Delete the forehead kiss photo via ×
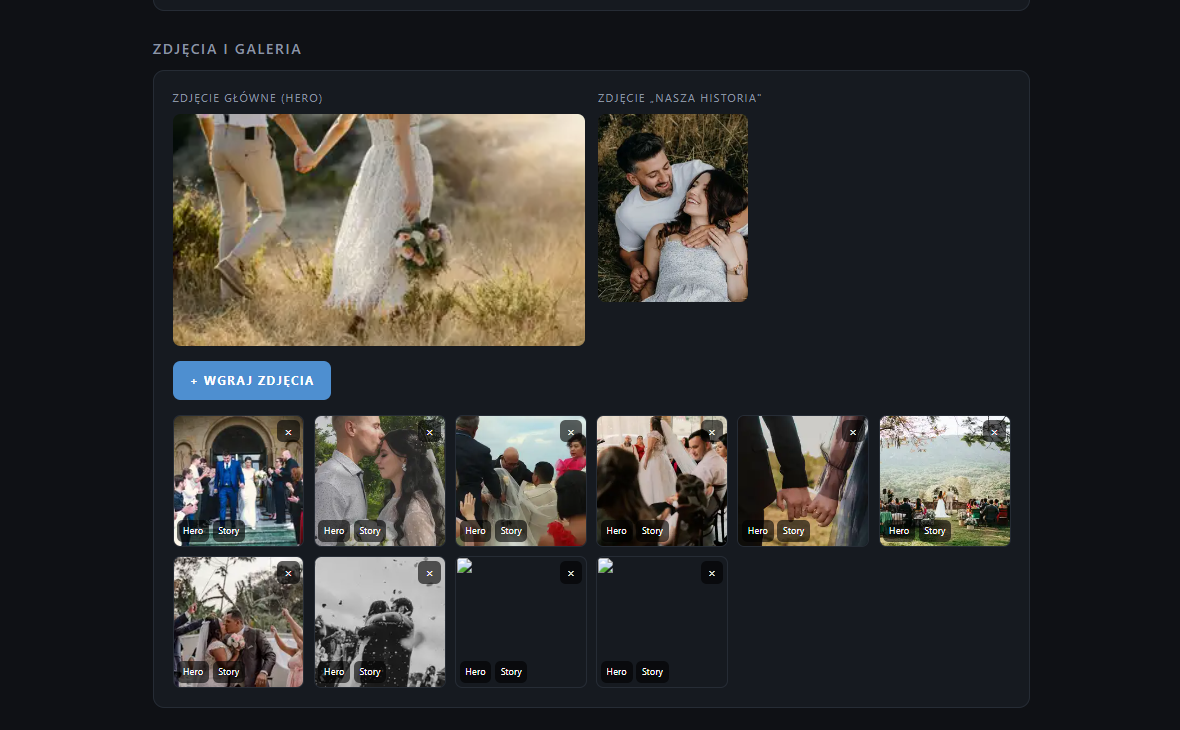 click(430, 432)
